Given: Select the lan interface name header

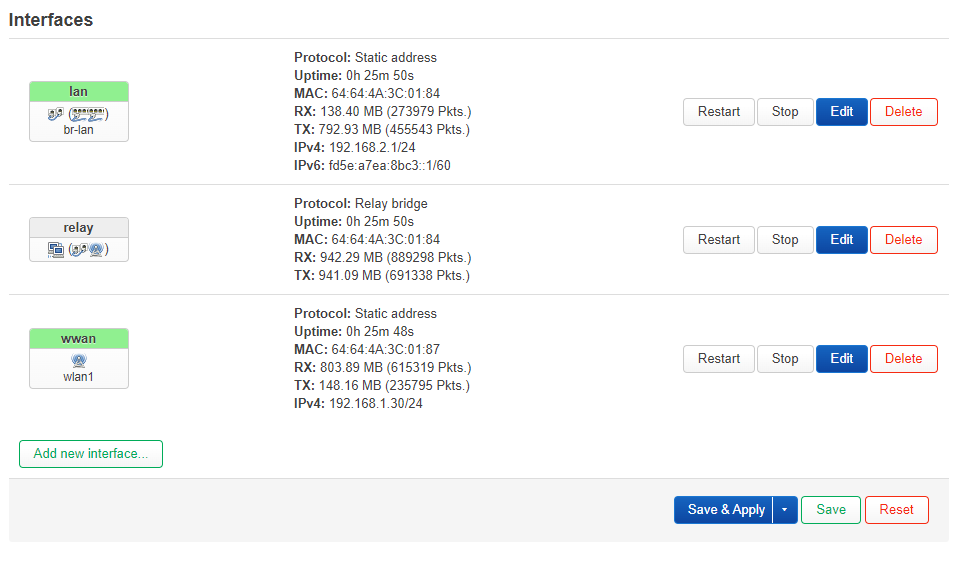Looking at the screenshot, I should coord(79,92).
